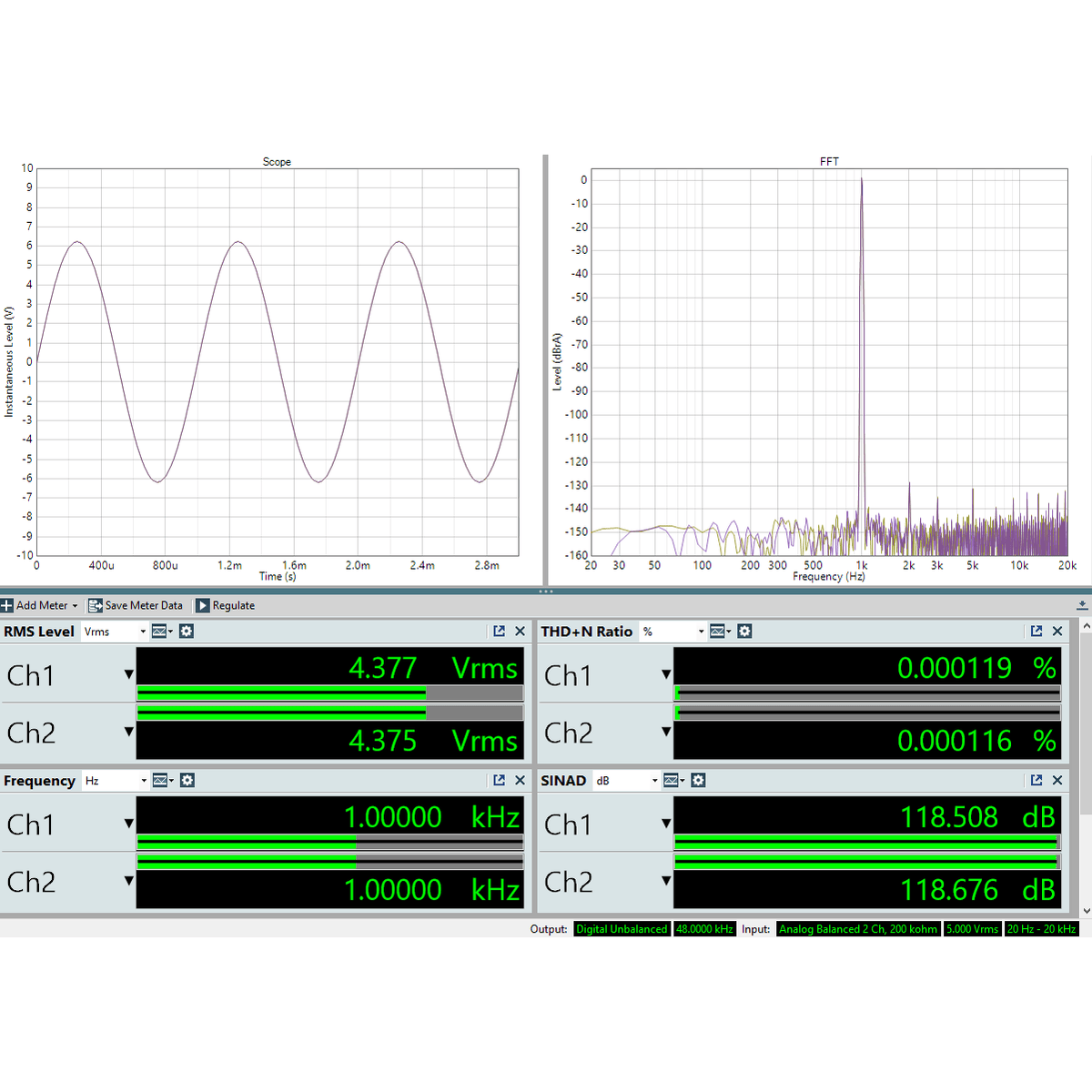Screen dimensions: 1092x1092
Task: Close the RMS Level meter panel
Action: coord(521,631)
